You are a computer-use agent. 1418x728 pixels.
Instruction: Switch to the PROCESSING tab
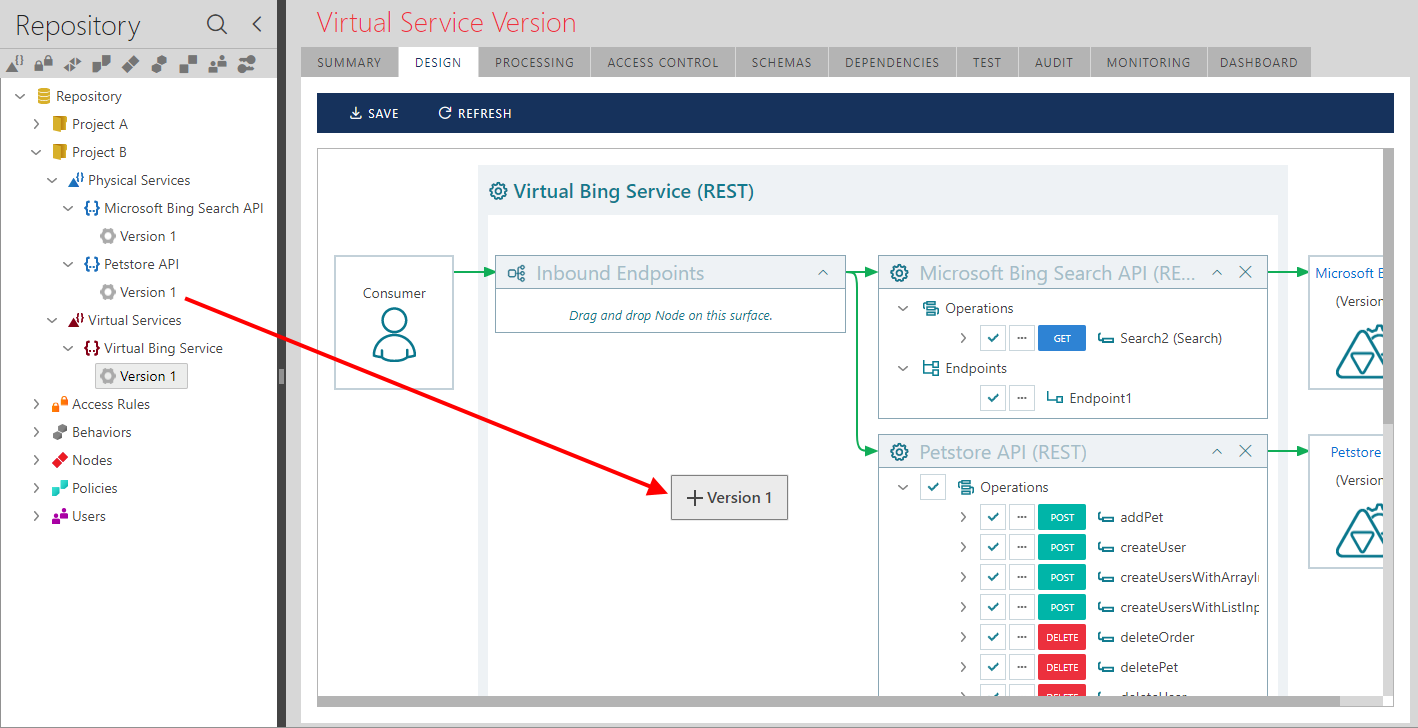(535, 62)
